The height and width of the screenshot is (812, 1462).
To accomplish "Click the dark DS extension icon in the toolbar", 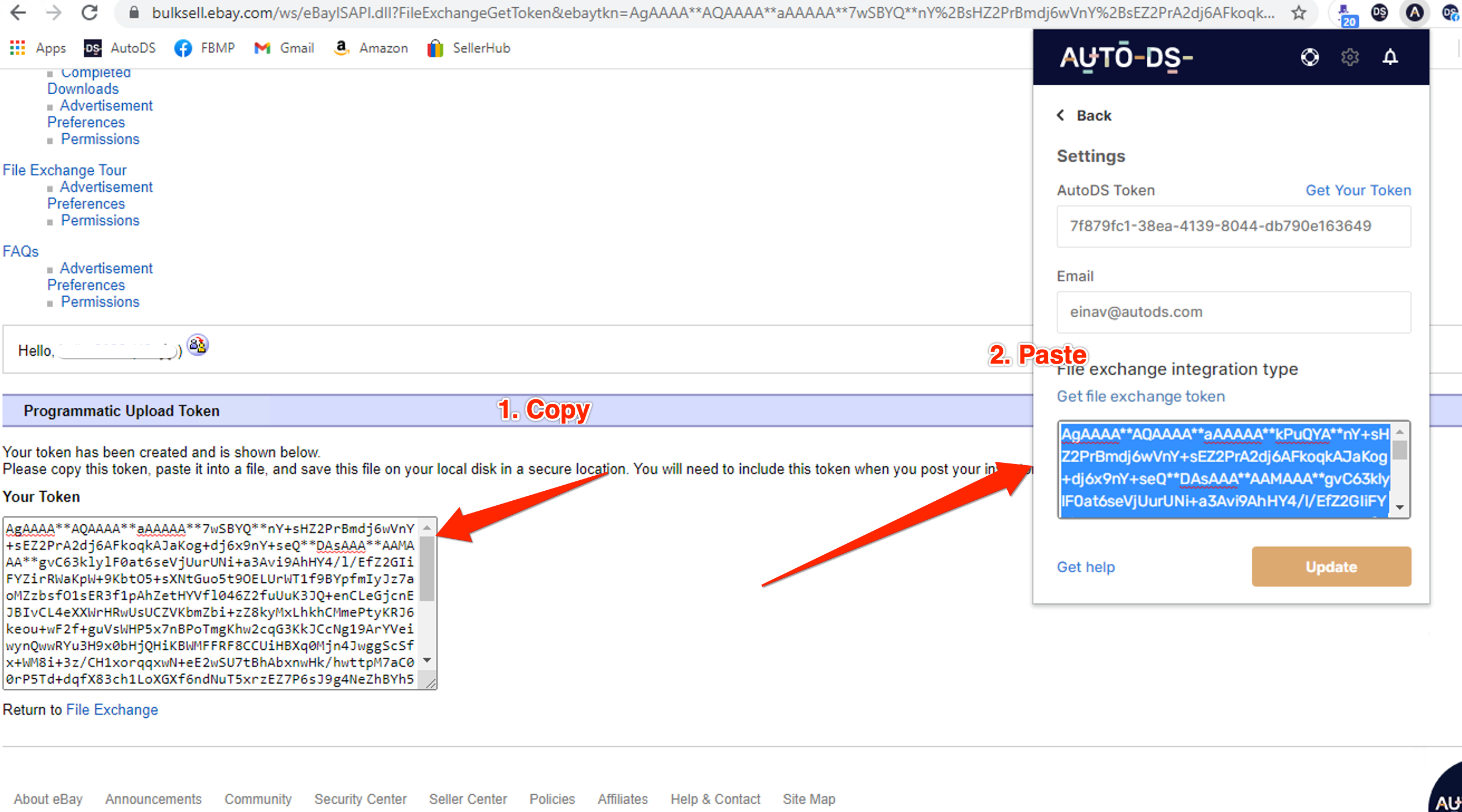I will click(1379, 12).
